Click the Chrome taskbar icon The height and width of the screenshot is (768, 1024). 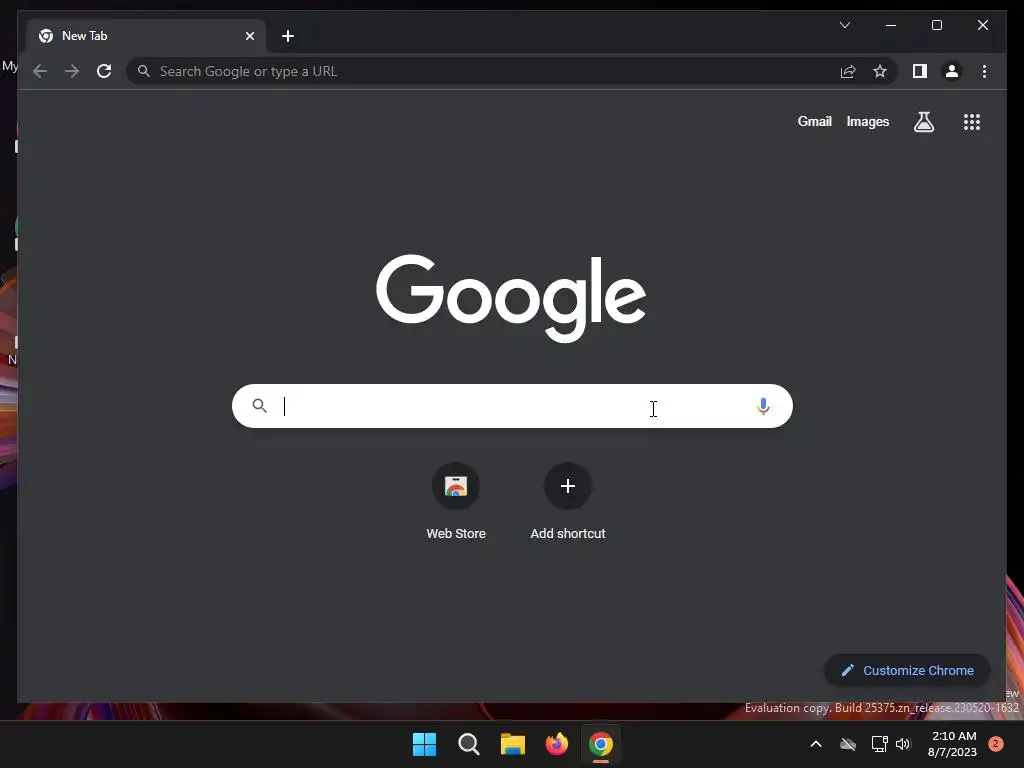click(x=601, y=744)
